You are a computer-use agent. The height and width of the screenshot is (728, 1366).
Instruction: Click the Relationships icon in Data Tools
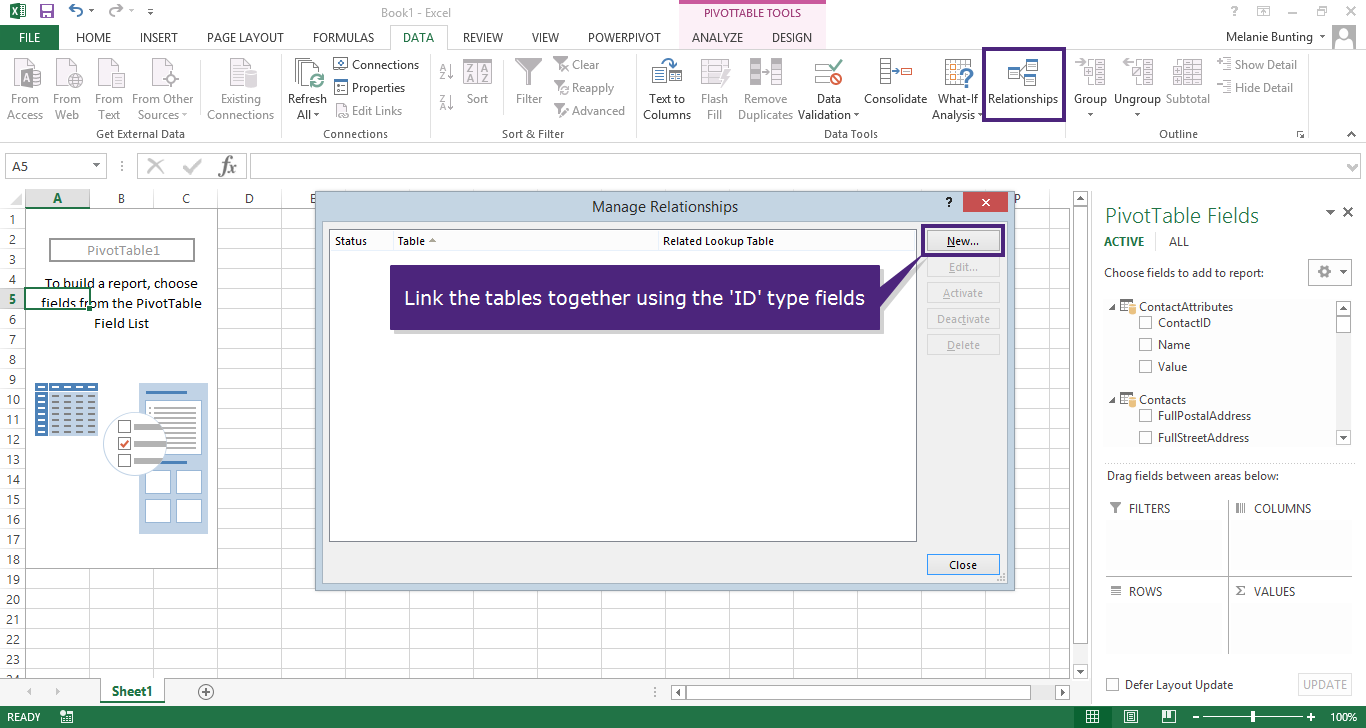(x=1022, y=76)
